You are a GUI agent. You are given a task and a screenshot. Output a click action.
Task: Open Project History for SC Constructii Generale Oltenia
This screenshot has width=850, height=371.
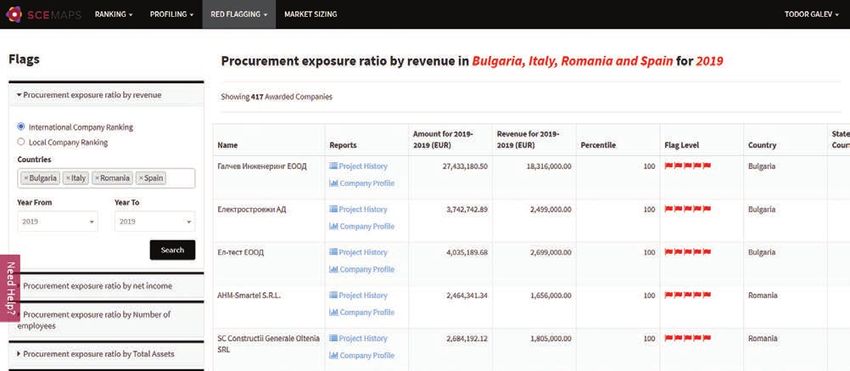click(358, 338)
